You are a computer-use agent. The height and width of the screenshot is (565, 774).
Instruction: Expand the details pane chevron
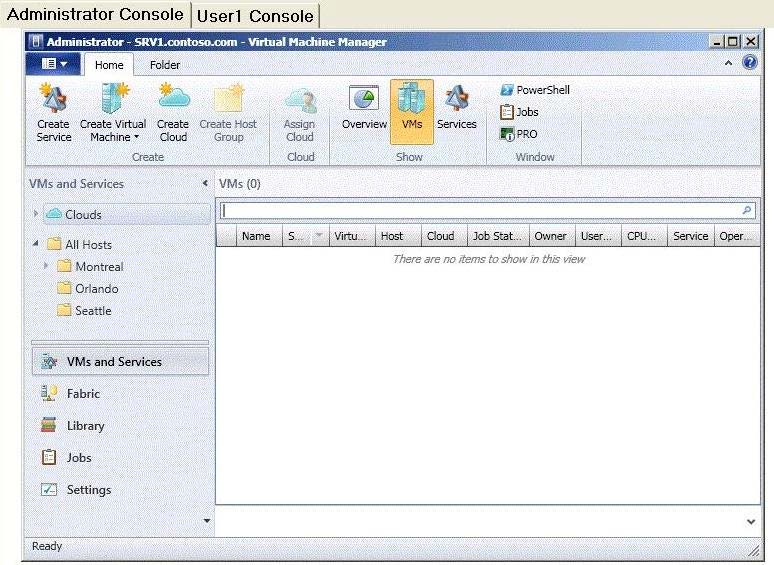[751, 521]
